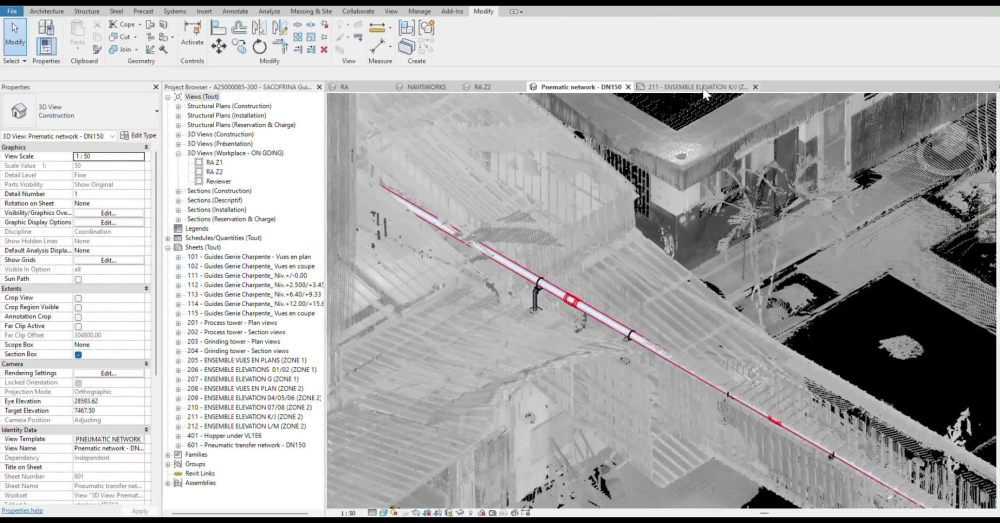
Task: Select the Offset tool
Action: 239,27
